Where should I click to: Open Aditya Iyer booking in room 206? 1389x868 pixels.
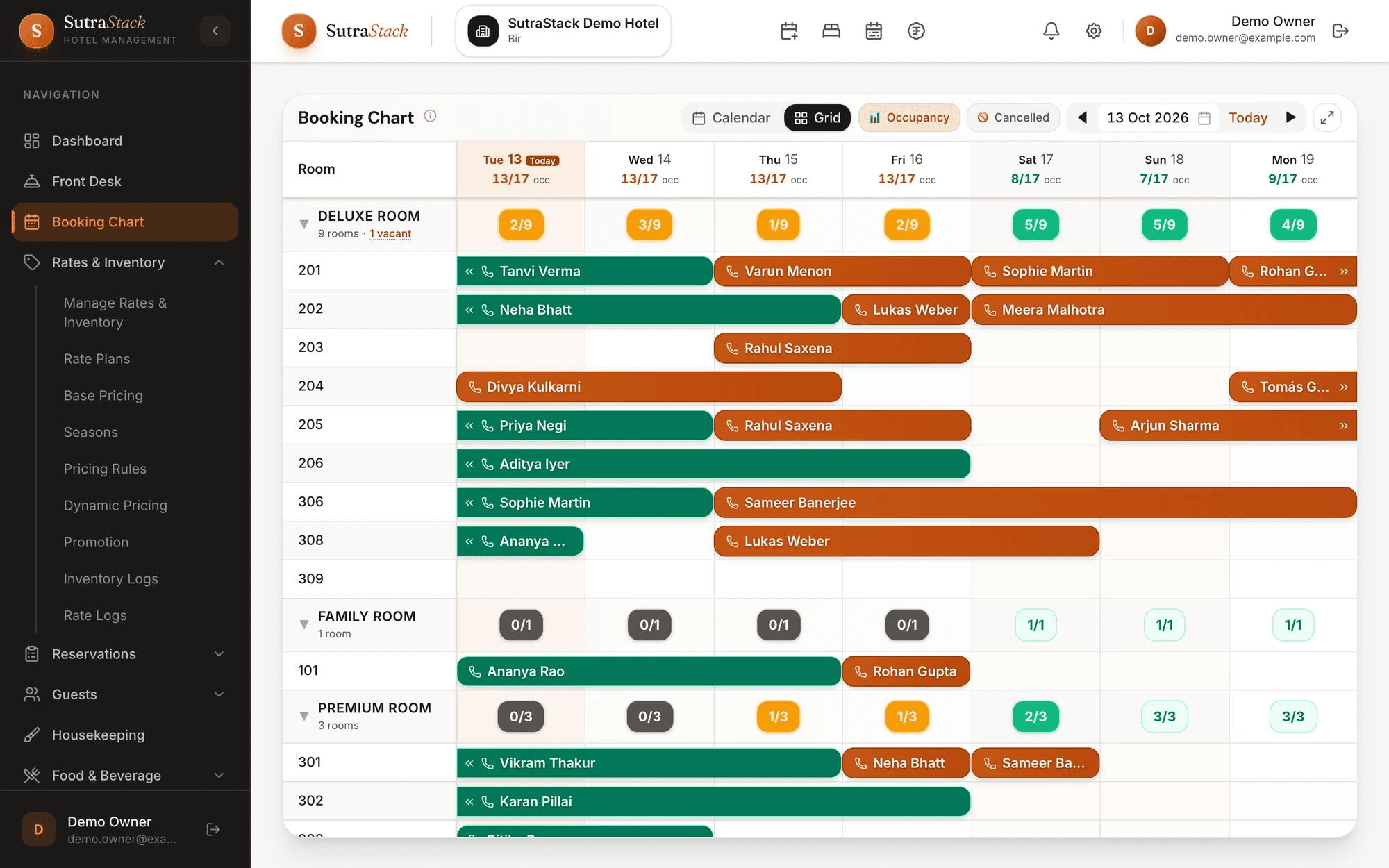click(713, 464)
